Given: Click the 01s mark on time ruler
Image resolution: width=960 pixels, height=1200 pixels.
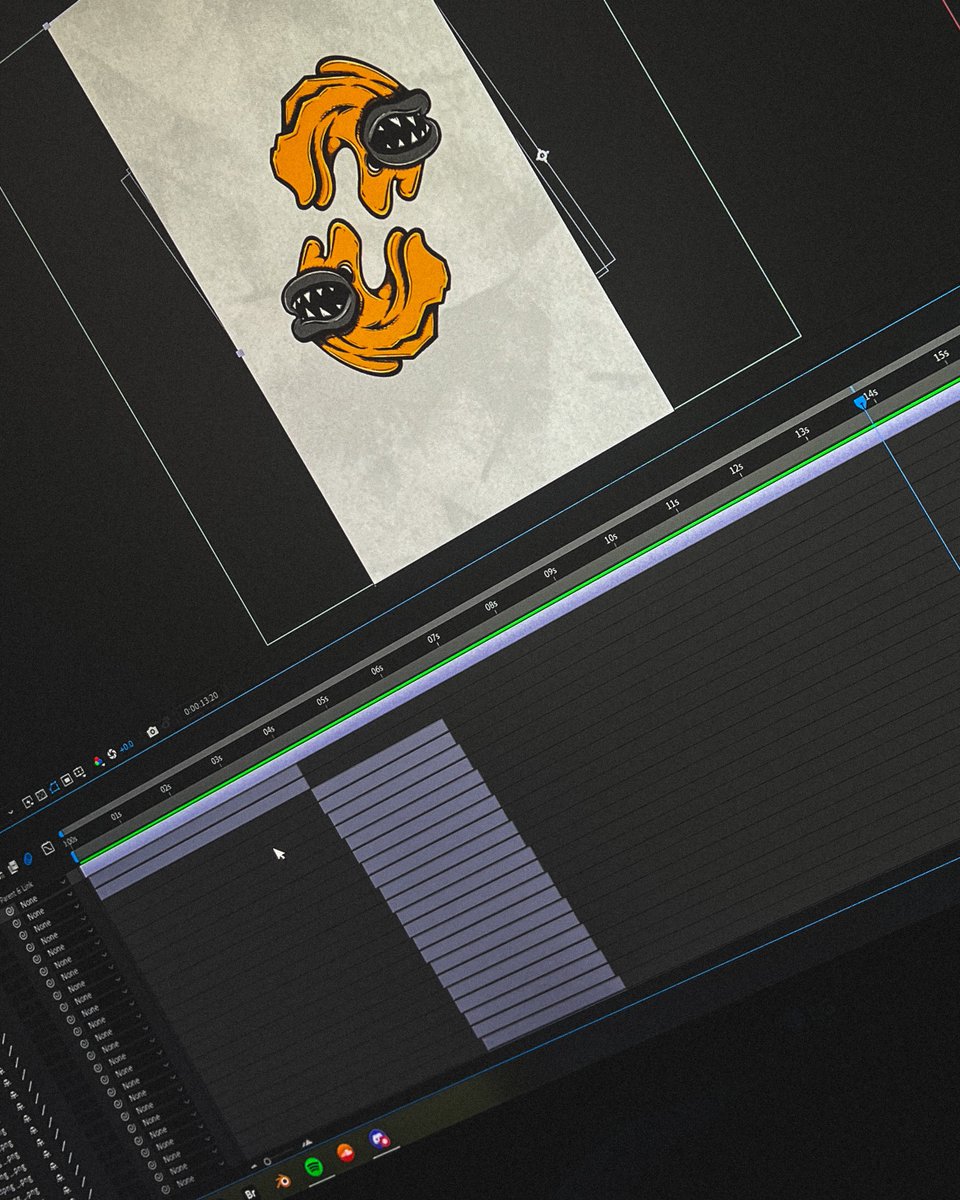Looking at the screenshot, I should pos(116,816).
